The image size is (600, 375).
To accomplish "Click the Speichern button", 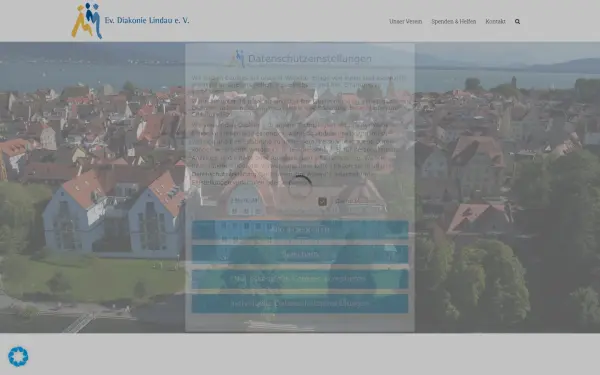I will 300,254.
